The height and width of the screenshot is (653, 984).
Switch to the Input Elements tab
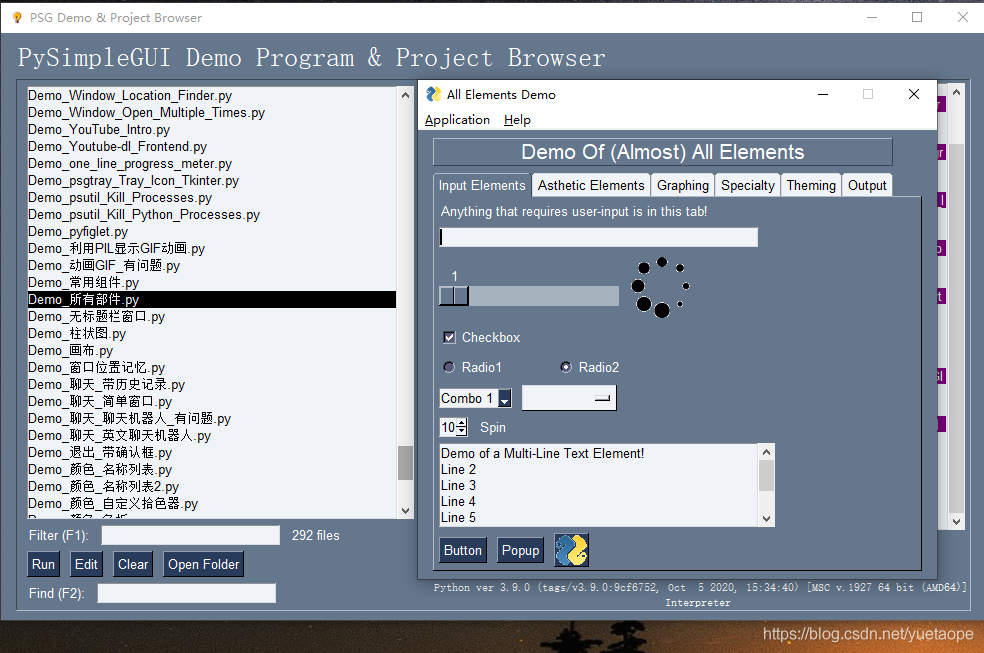pyautogui.click(x=482, y=186)
